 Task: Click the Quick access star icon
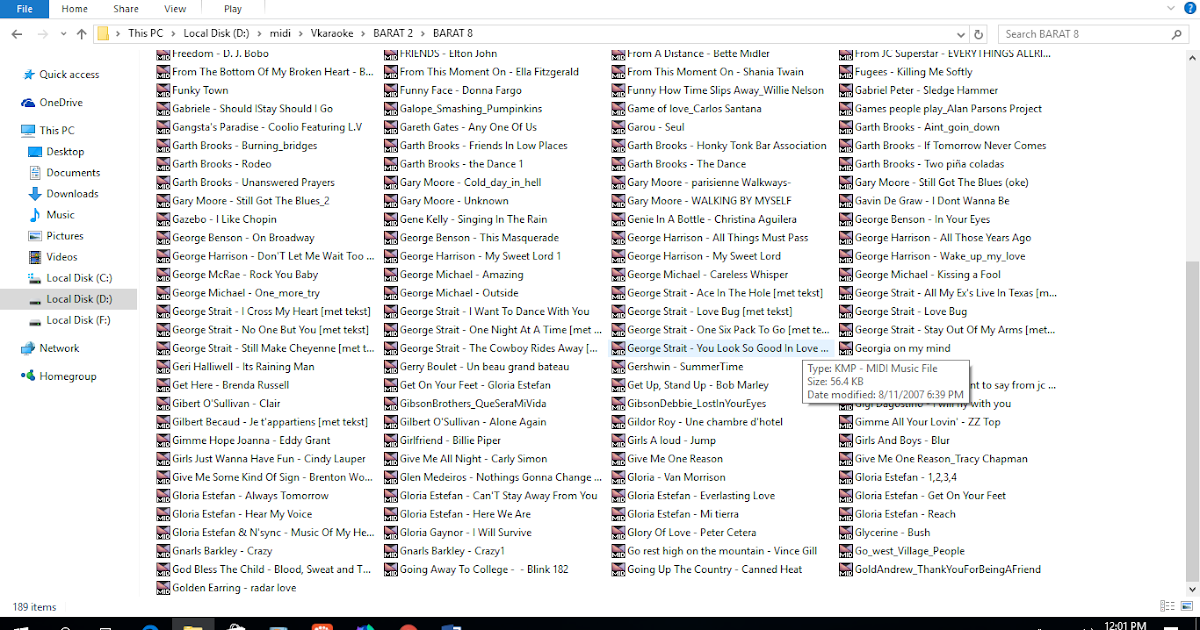coord(28,75)
